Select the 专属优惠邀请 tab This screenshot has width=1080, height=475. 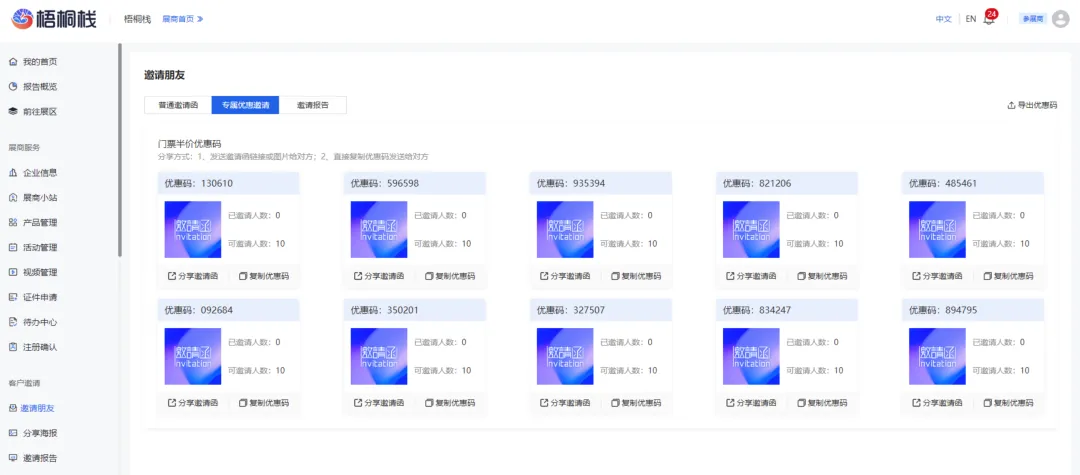[245, 105]
